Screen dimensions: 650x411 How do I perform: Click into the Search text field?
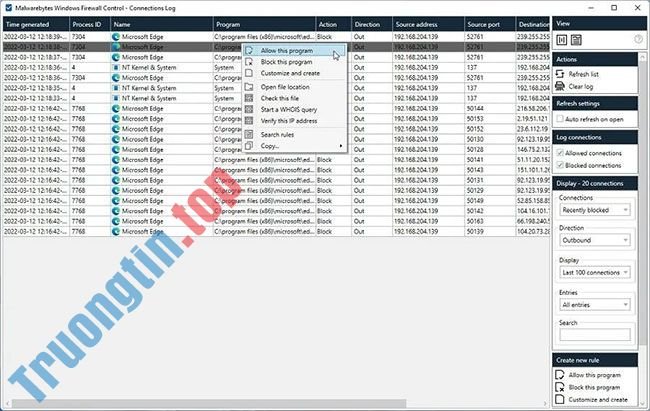click(x=594, y=335)
